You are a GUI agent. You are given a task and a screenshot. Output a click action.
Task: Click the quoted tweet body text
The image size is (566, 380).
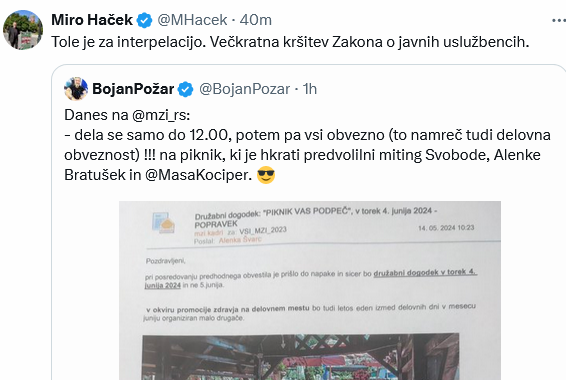(308, 145)
